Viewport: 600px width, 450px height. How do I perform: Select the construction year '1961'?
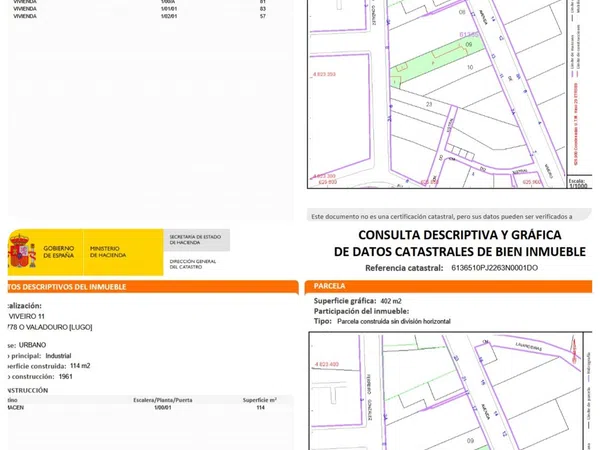click(65, 377)
